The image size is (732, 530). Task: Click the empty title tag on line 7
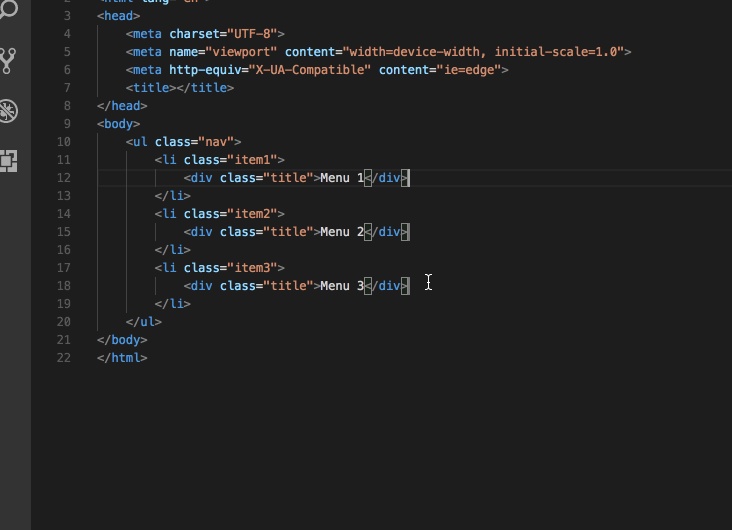click(180, 88)
